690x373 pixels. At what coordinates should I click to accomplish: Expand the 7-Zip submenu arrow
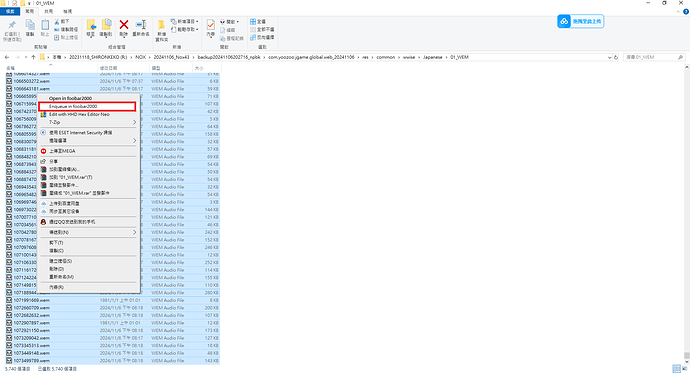click(x=135, y=122)
